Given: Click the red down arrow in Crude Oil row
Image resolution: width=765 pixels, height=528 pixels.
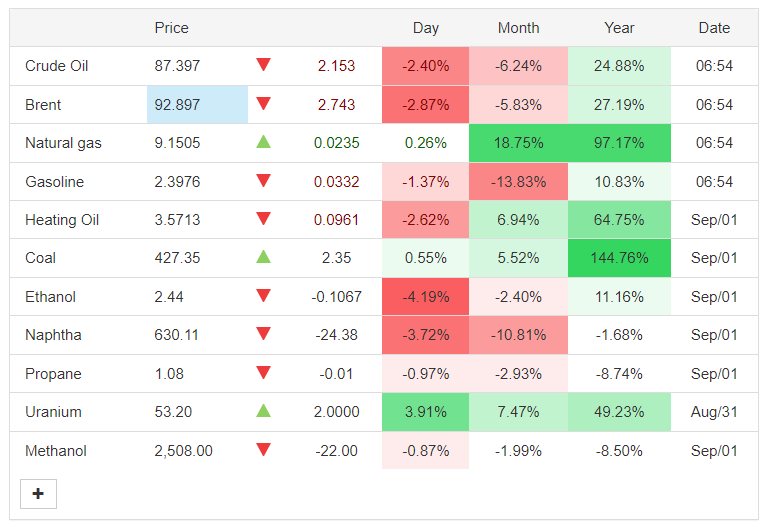Looking at the screenshot, I should [263, 64].
